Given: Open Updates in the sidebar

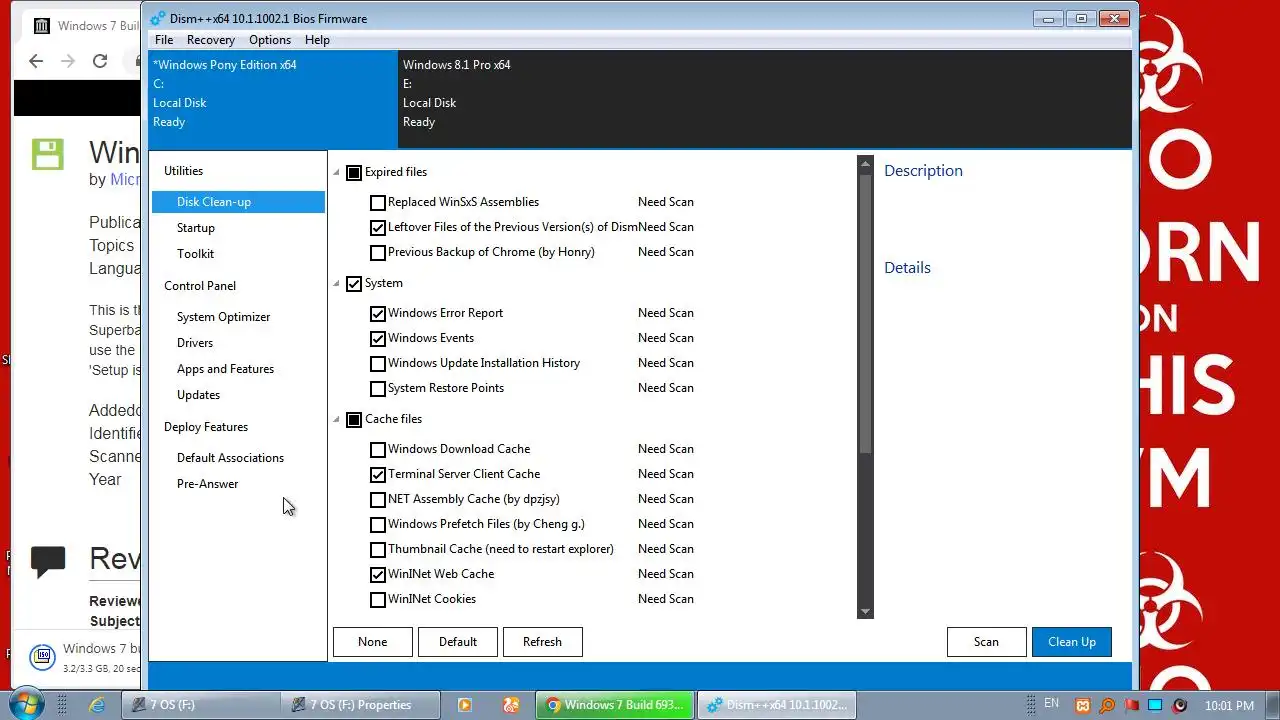Looking at the screenshot, I should (x=198, y=395).
